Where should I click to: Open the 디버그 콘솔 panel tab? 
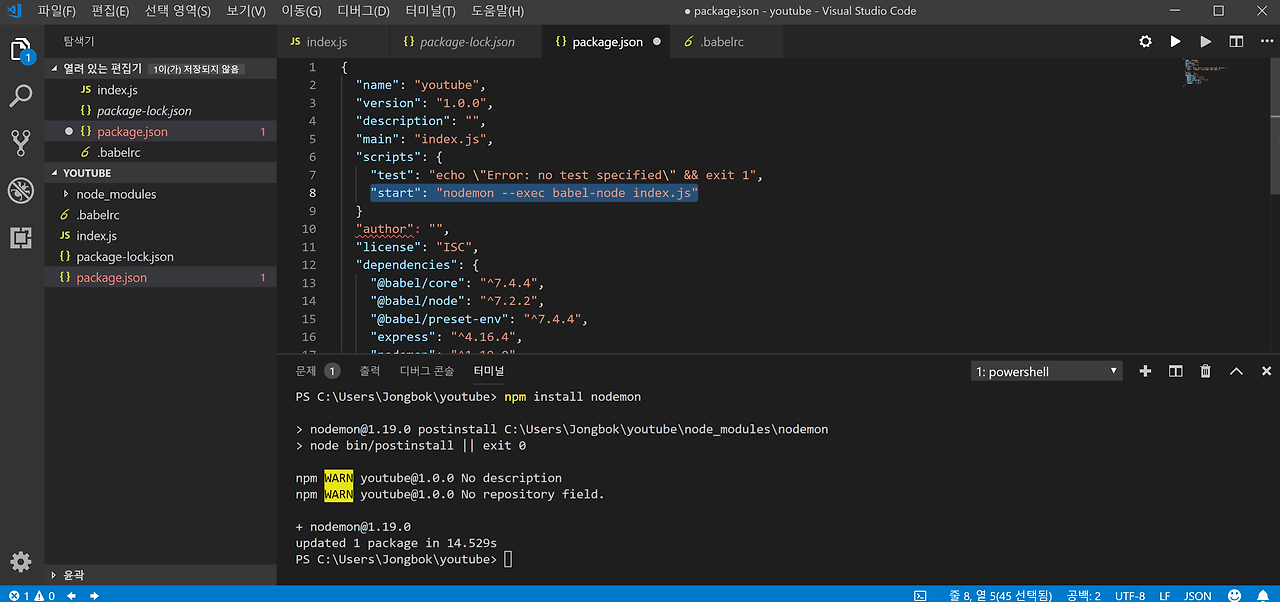(x=427, y=371)
